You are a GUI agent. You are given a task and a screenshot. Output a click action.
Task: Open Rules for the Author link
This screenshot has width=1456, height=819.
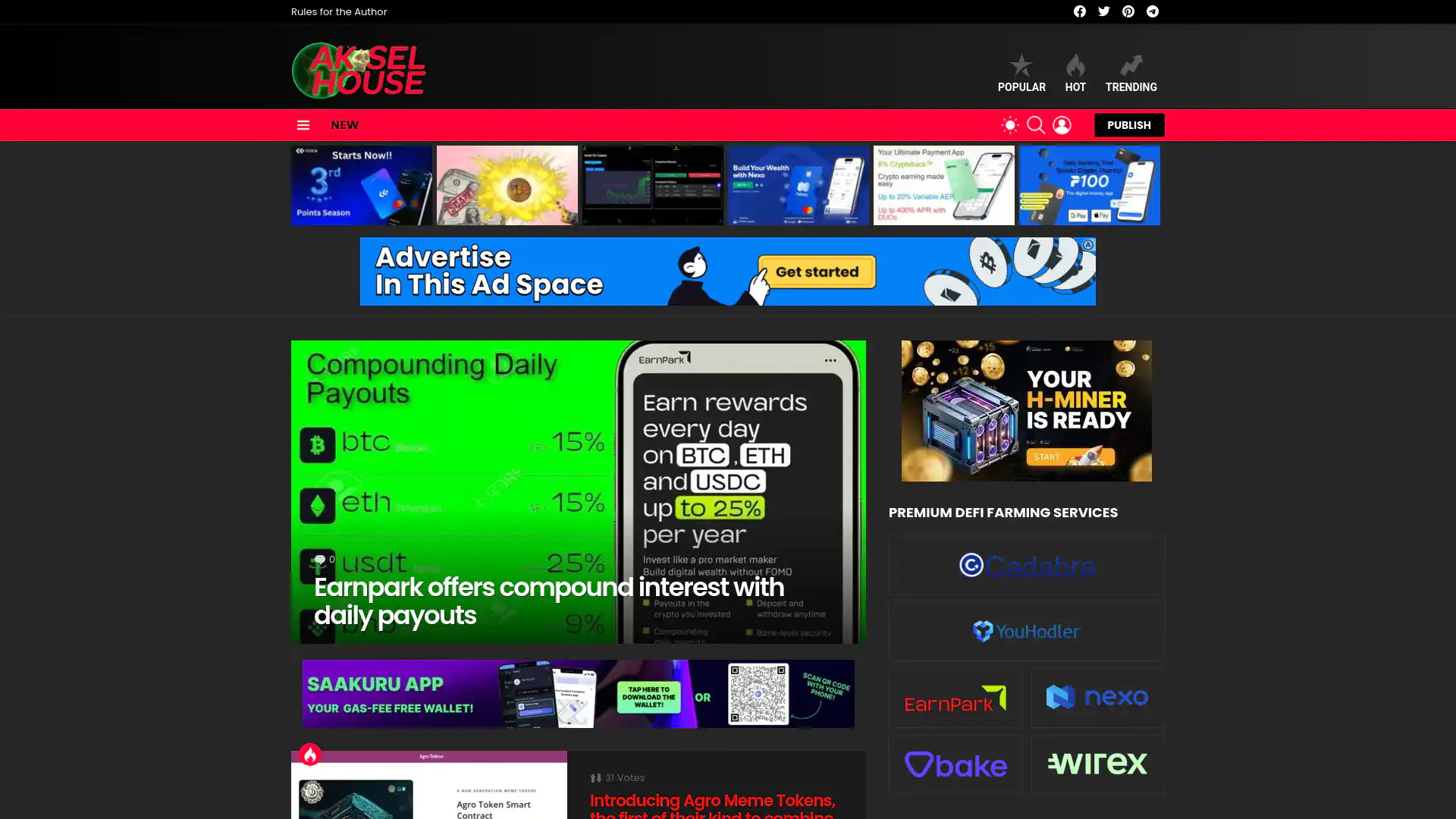[x=339, y=11]
